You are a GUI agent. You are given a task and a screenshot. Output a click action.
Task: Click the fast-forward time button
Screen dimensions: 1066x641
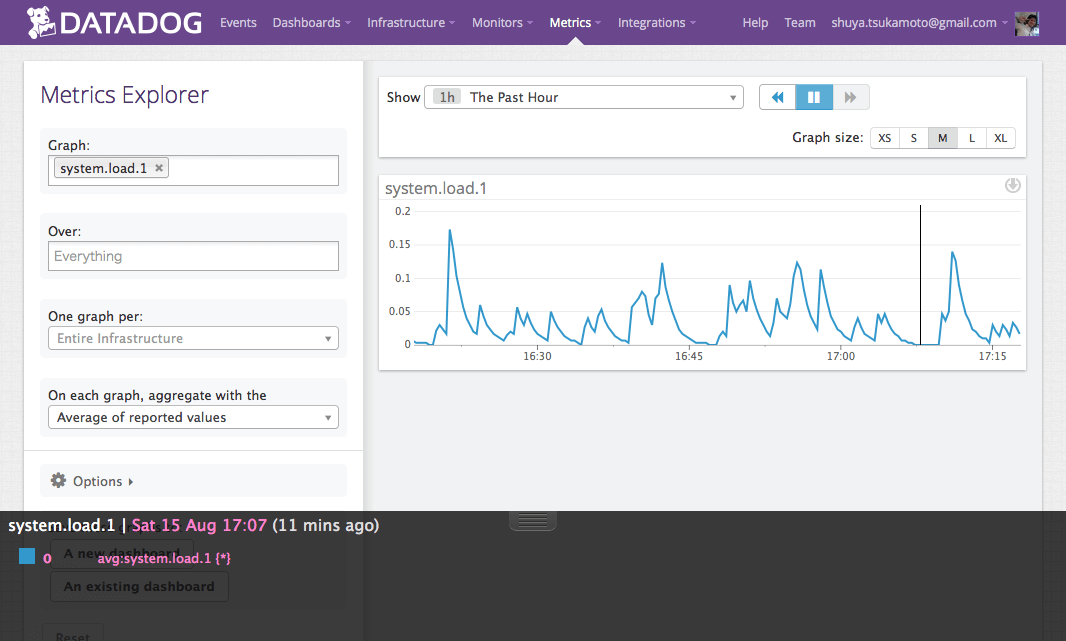click(x=851, y=97)
